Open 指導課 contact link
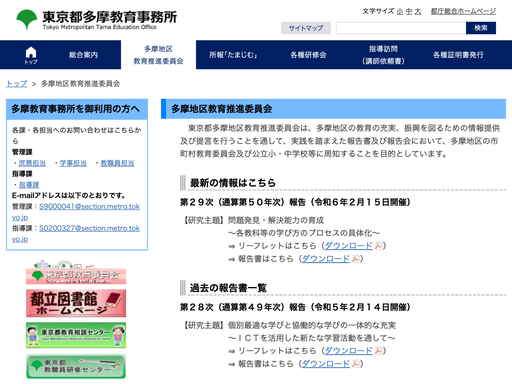The height and width of the screenshot is (384, 512). coord(29,185)
